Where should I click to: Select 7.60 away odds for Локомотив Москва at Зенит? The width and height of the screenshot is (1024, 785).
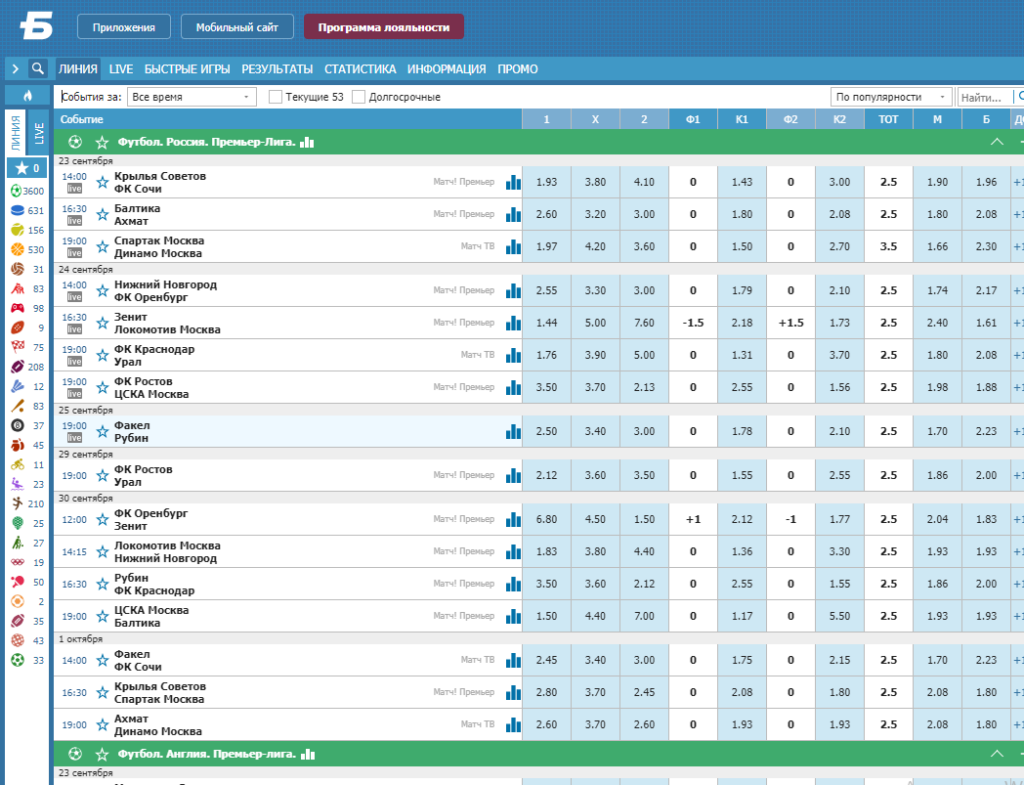(x=644, y=323)
